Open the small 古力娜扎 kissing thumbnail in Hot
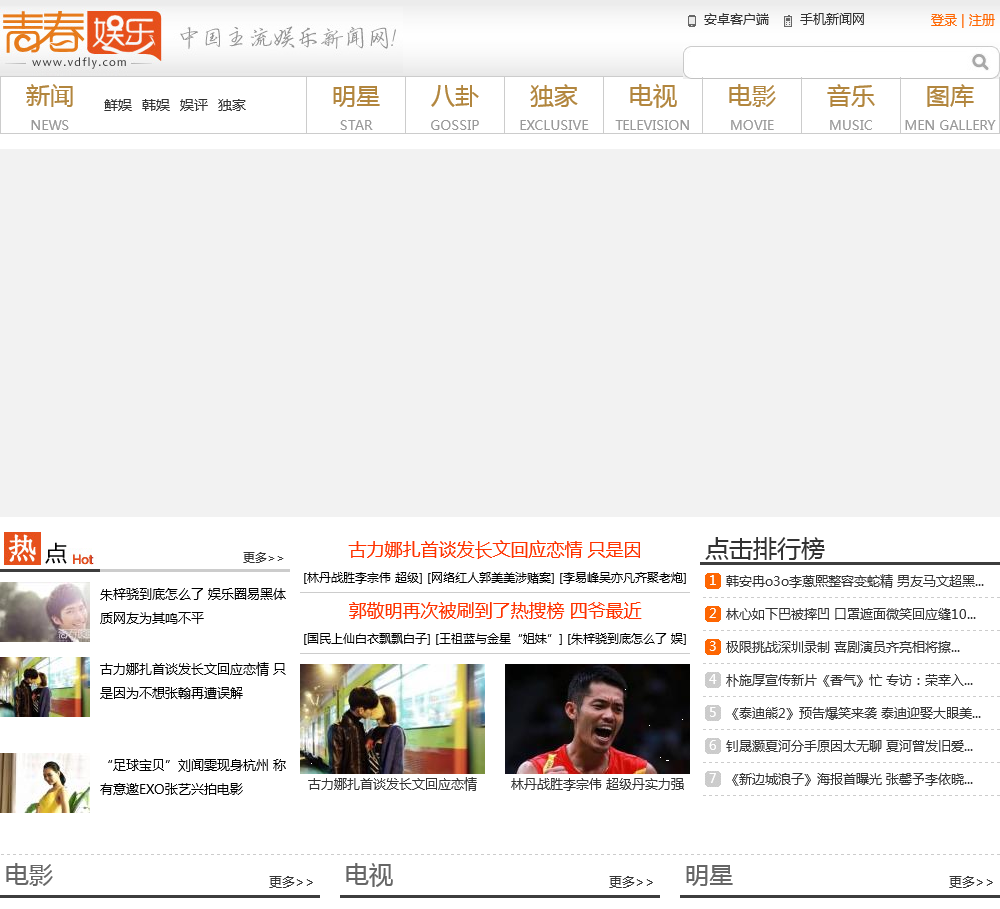 [45, 687]
